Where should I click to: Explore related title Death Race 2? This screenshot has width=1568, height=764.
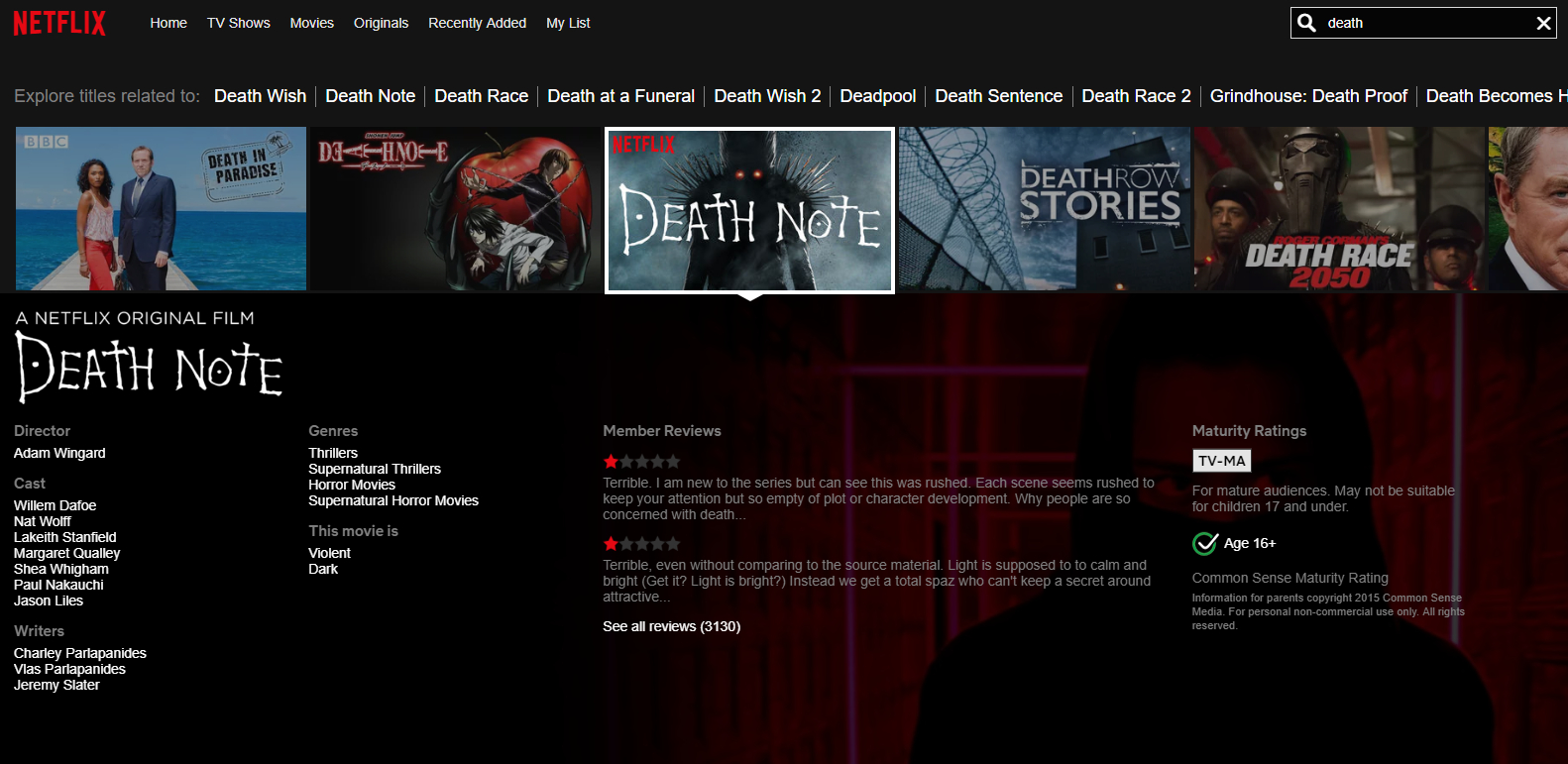[1136, 96]
